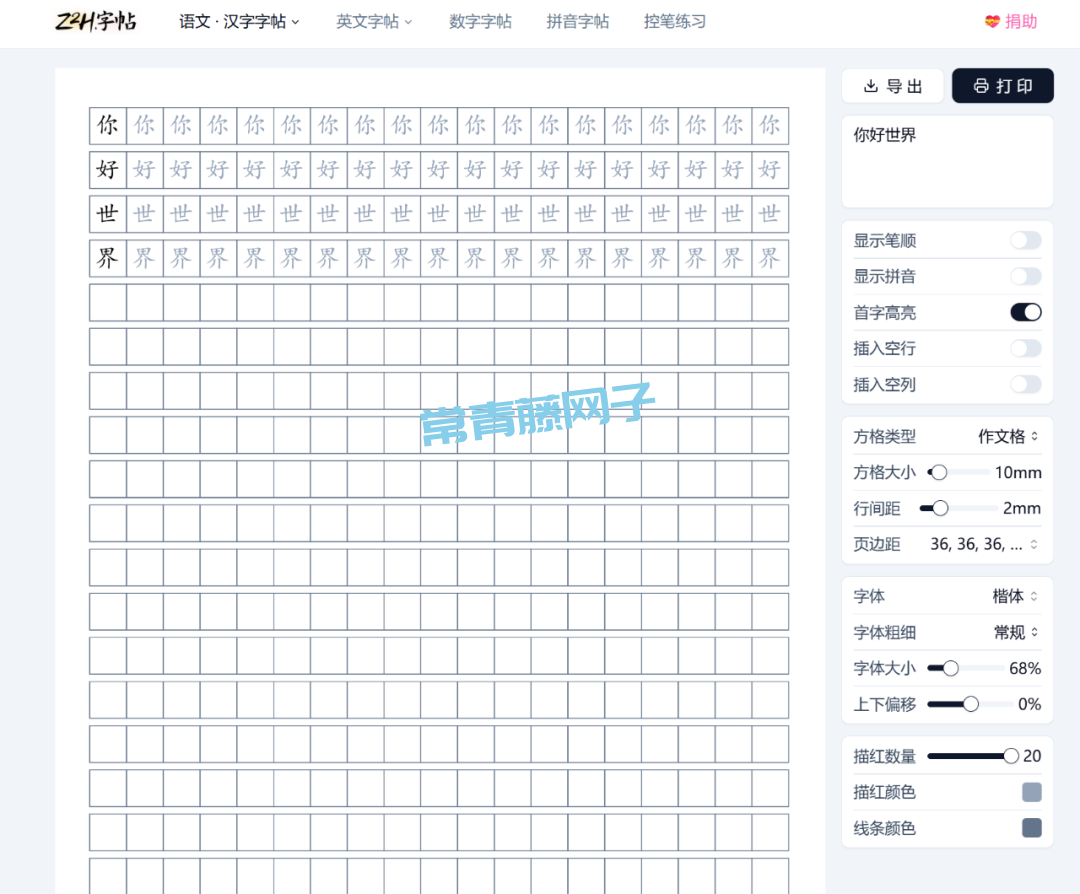Click the 你好世界 text input box

coord(947,161)
